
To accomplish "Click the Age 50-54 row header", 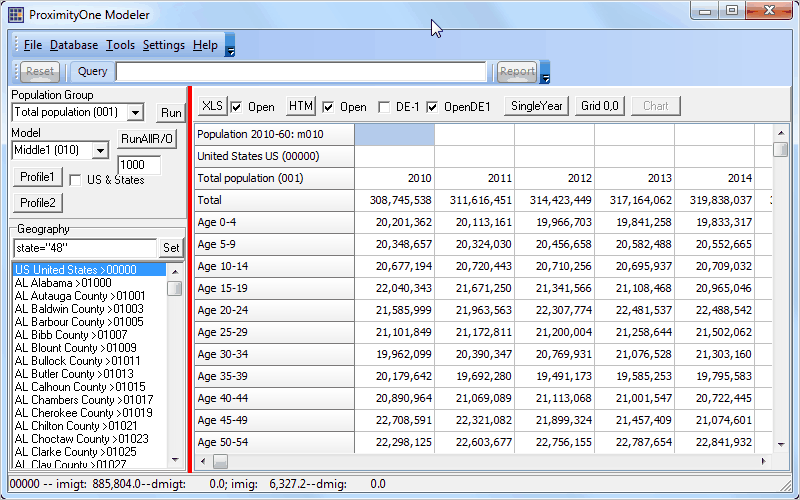I will pyautogui.click(x=274, y=442).
